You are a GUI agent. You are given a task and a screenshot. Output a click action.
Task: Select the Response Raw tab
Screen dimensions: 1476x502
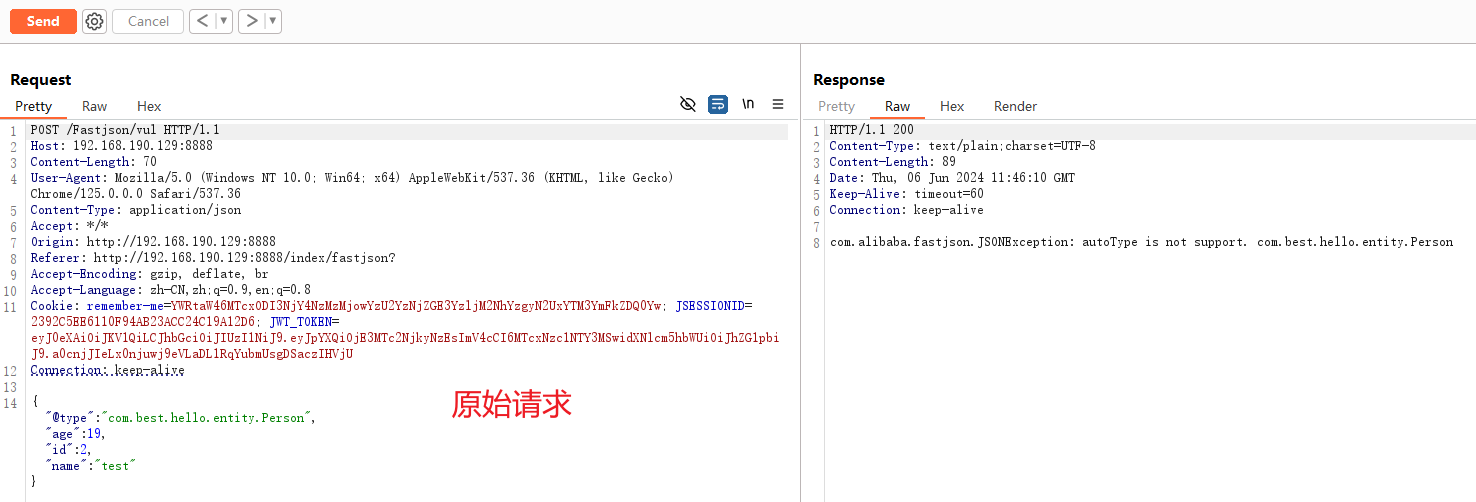(x=898, y=106)
